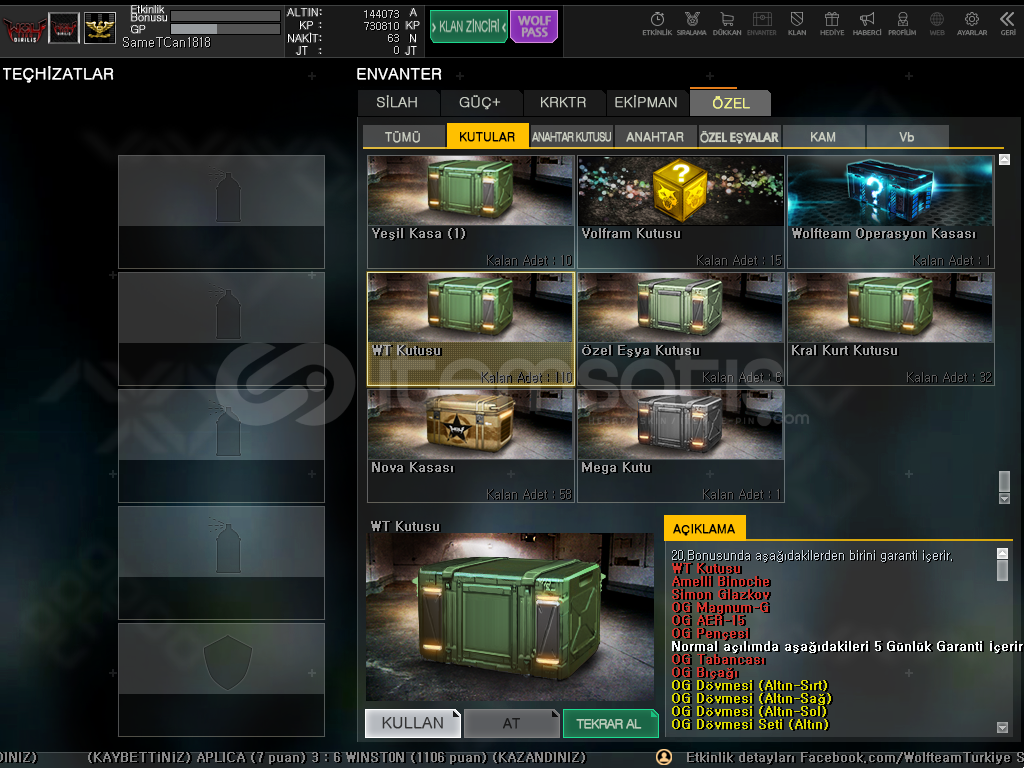Switch to the SİLAH tab
This screenshot has height=768, width=1024.
(x=397, y=103)
